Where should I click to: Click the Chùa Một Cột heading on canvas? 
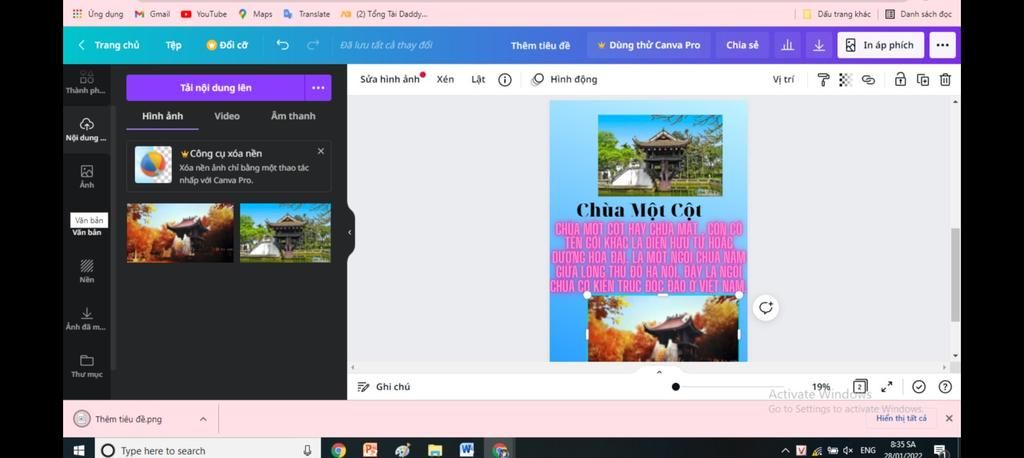639,210
